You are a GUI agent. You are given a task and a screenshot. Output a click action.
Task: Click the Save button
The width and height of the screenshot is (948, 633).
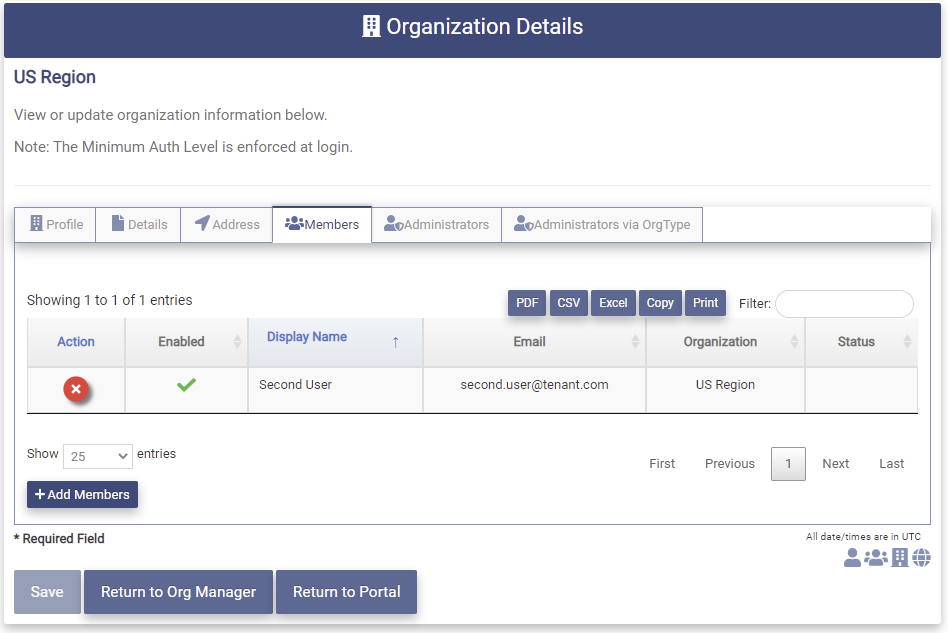47,592
